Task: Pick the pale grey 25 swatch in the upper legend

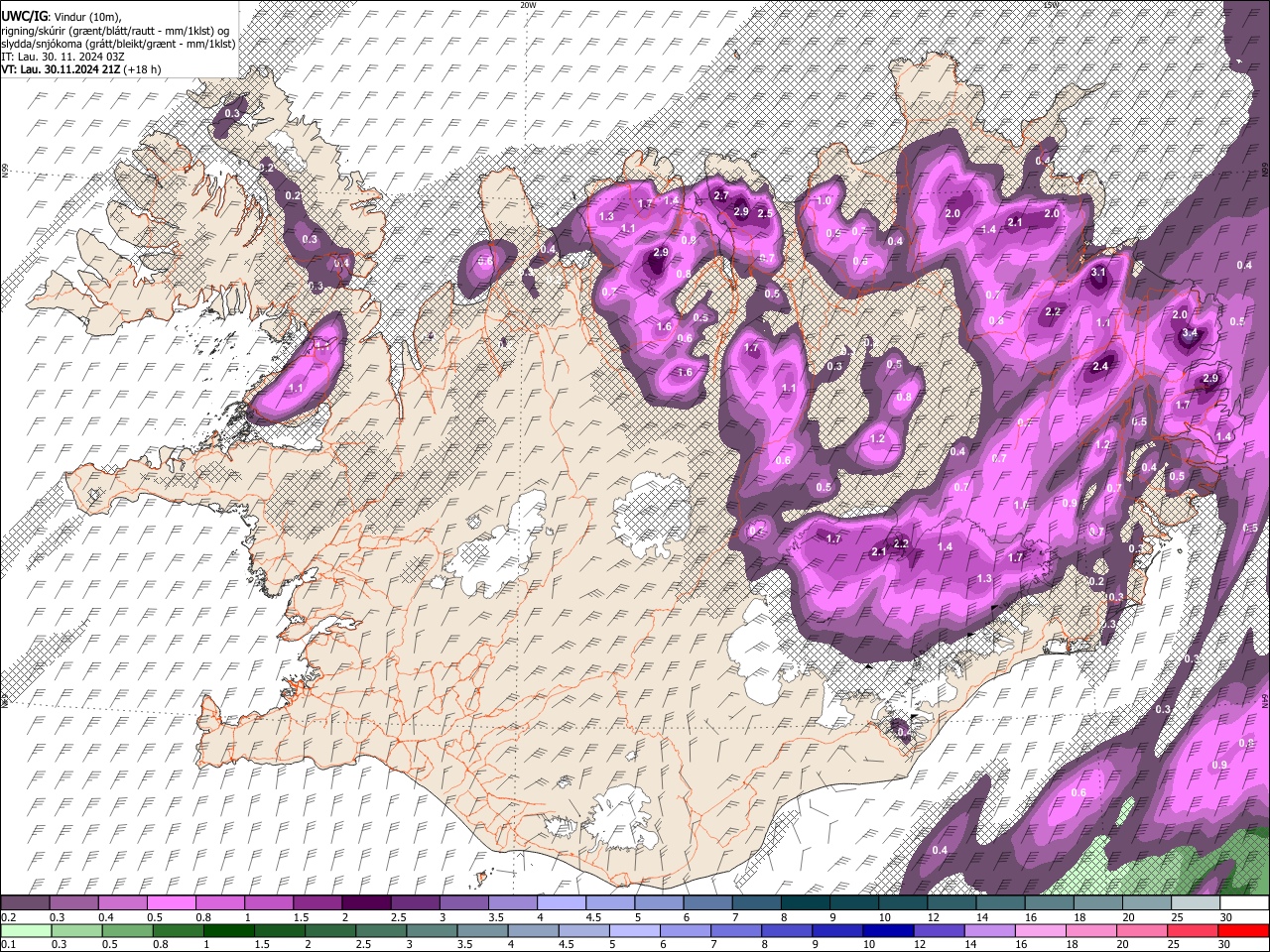Action: pyautogui.click(x=1197, y=902)
